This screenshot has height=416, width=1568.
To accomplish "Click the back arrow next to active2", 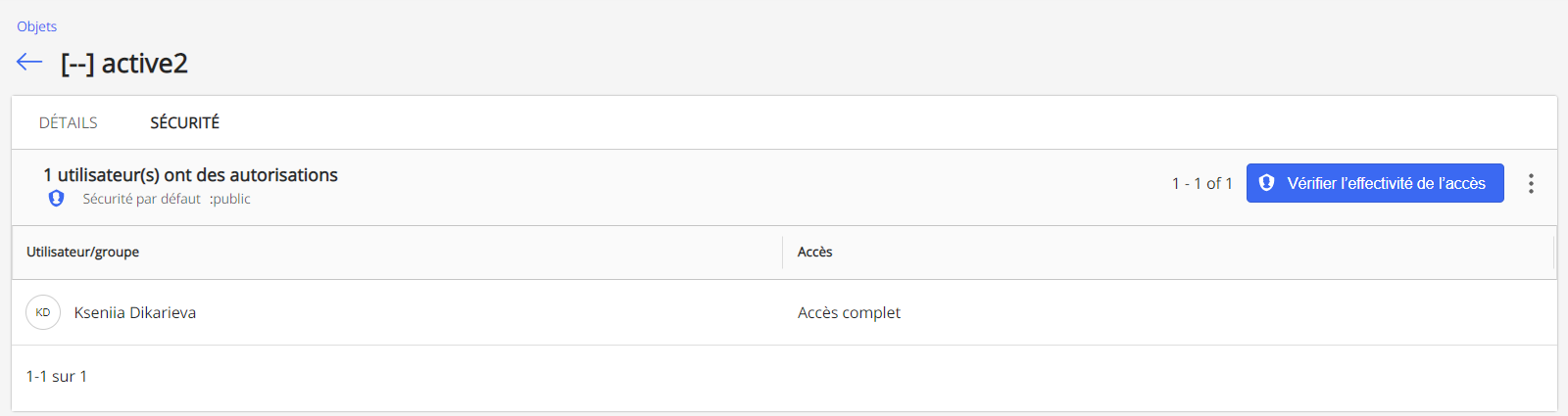I will pos(29,63).
